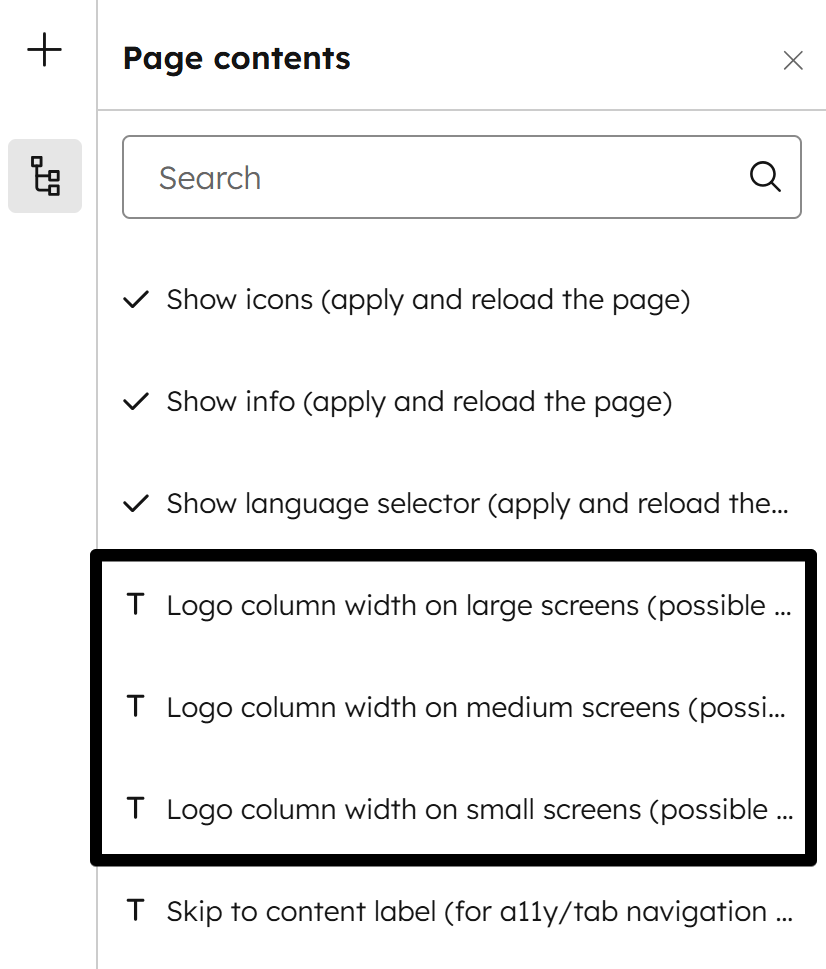Open the add element plus icon
826x969 pixels.
(44, 48)
